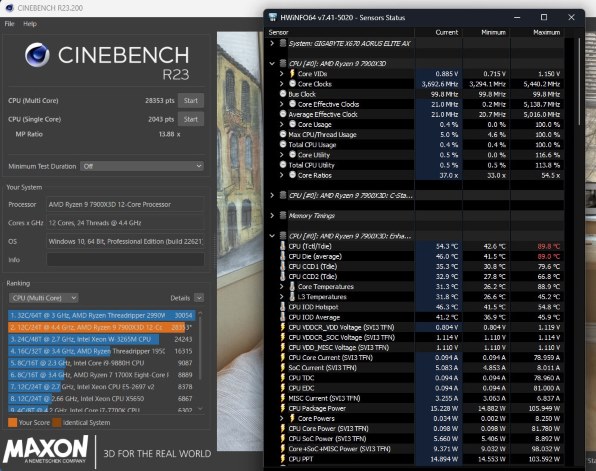Expand the Core Powers group

pyautogui.click(x=282, y=419)
